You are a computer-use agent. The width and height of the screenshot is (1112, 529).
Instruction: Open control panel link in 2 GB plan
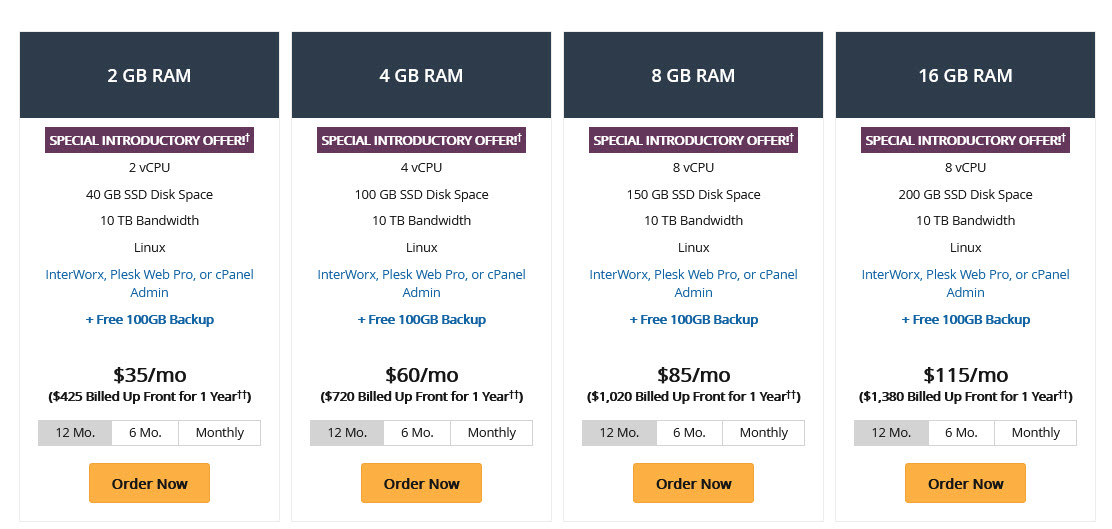tap(150, 283)
